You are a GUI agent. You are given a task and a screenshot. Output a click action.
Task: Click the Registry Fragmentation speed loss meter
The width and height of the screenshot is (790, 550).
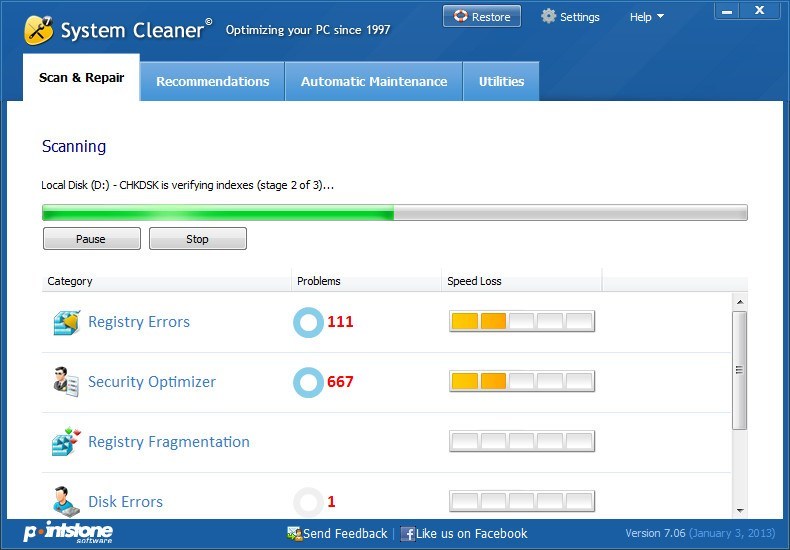[x=522, y=441]
